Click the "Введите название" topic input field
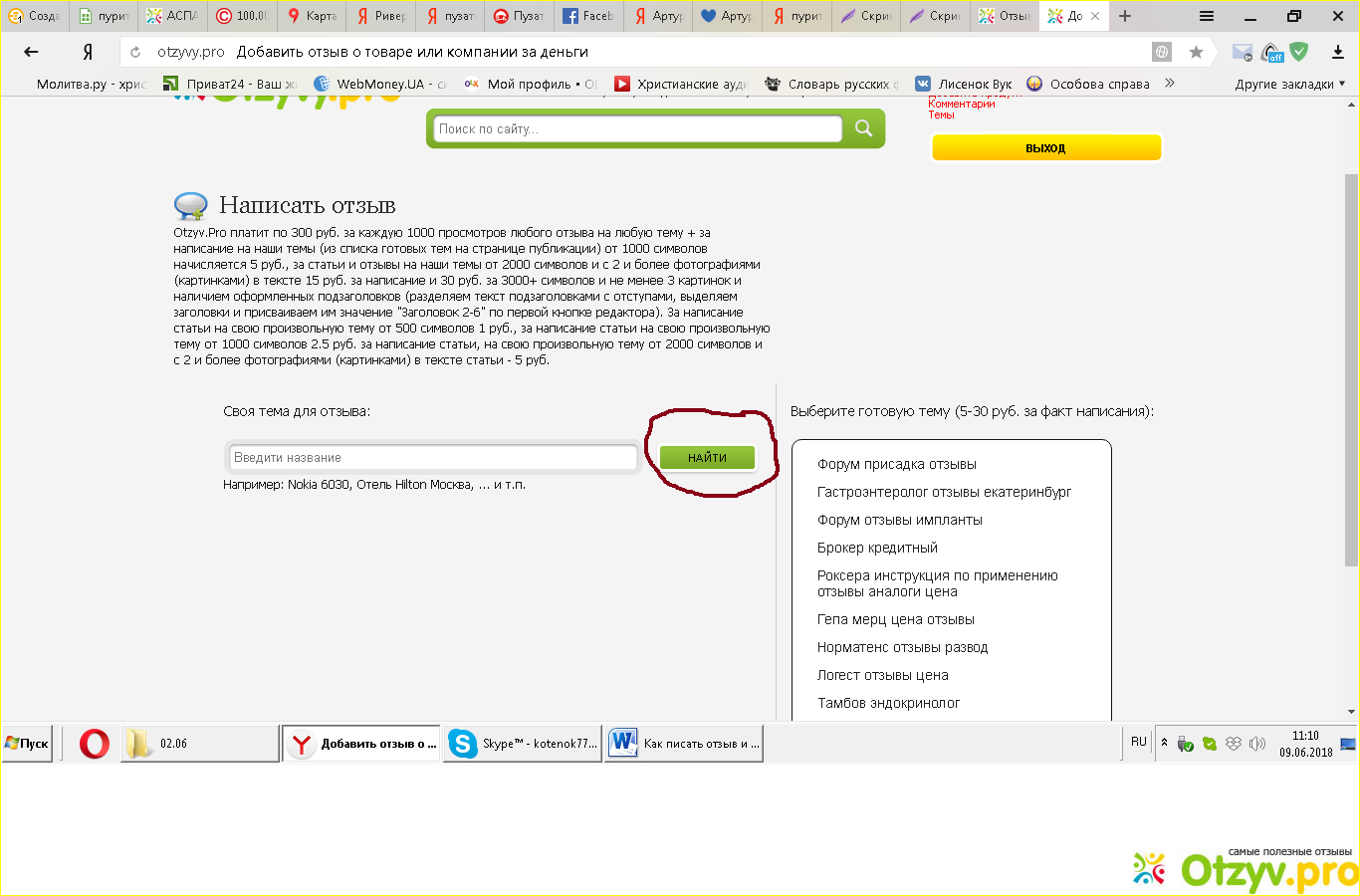The width and height of the screenshot is (1360, 896). [x=433, y=457]
